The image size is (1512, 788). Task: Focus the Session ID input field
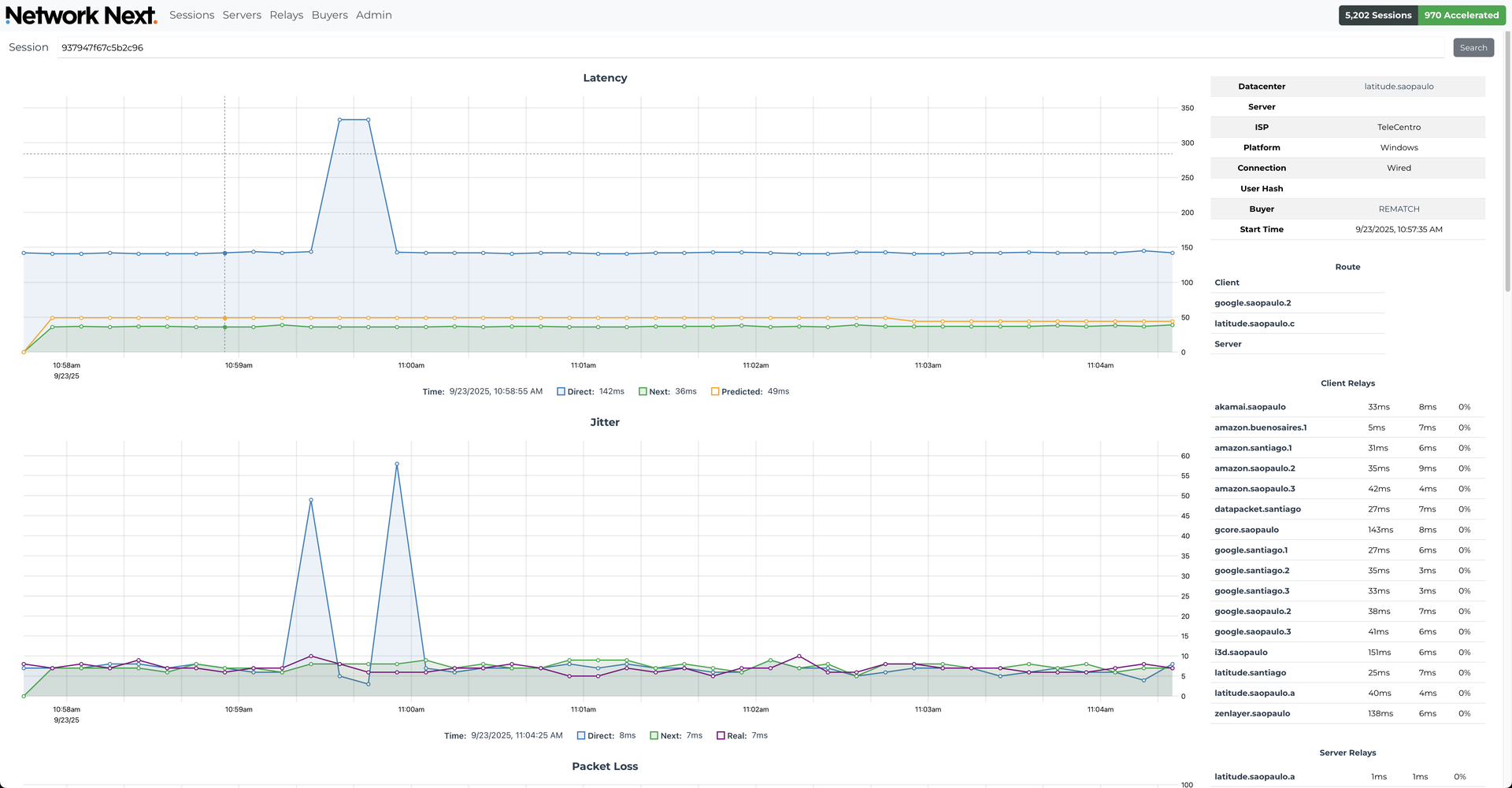click(x=750, y=47)
